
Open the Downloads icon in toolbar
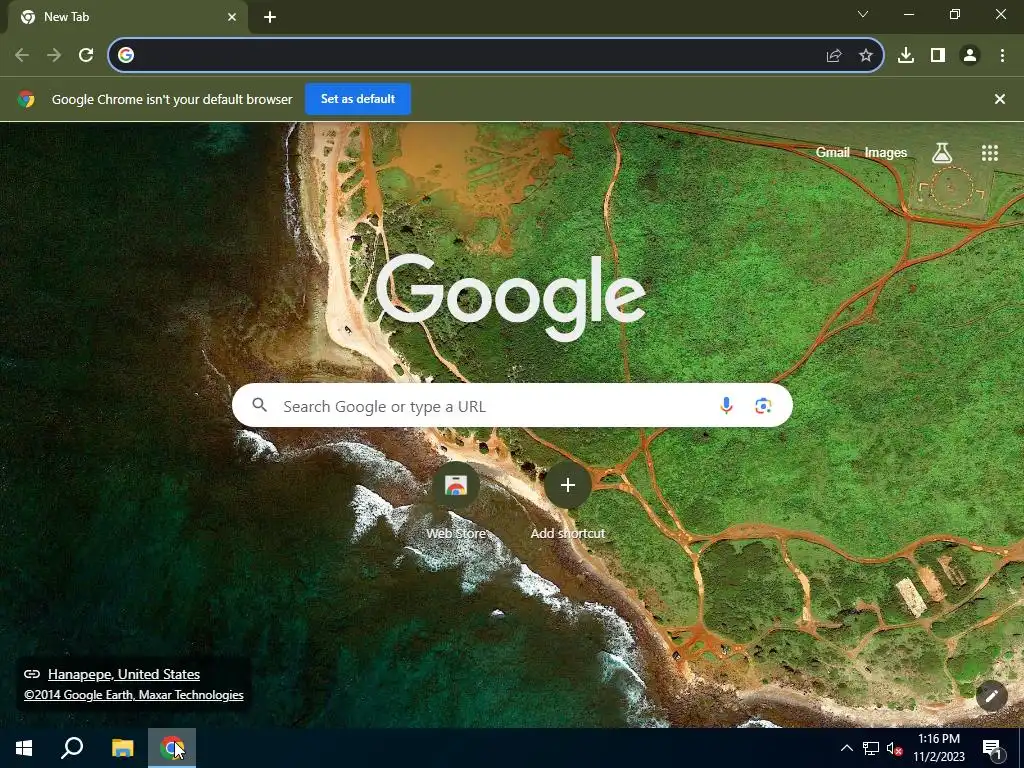coord(906,55)
